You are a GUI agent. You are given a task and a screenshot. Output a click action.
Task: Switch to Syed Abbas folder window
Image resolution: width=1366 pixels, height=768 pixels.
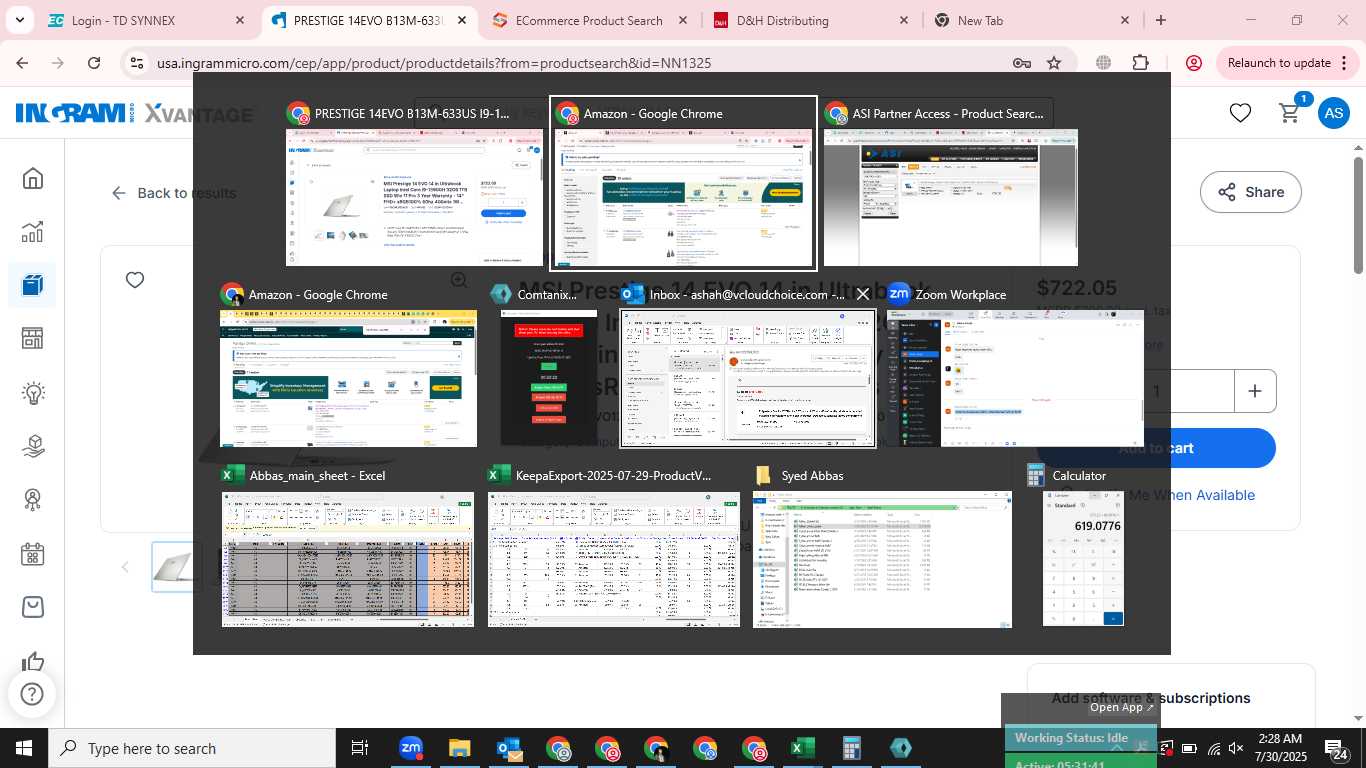click(882, 548)
